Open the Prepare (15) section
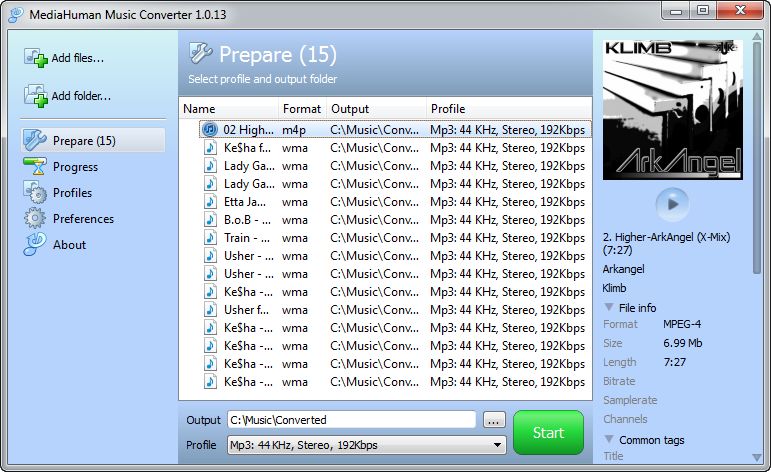Screen dimensions: 771x472 tap(93, 141)
